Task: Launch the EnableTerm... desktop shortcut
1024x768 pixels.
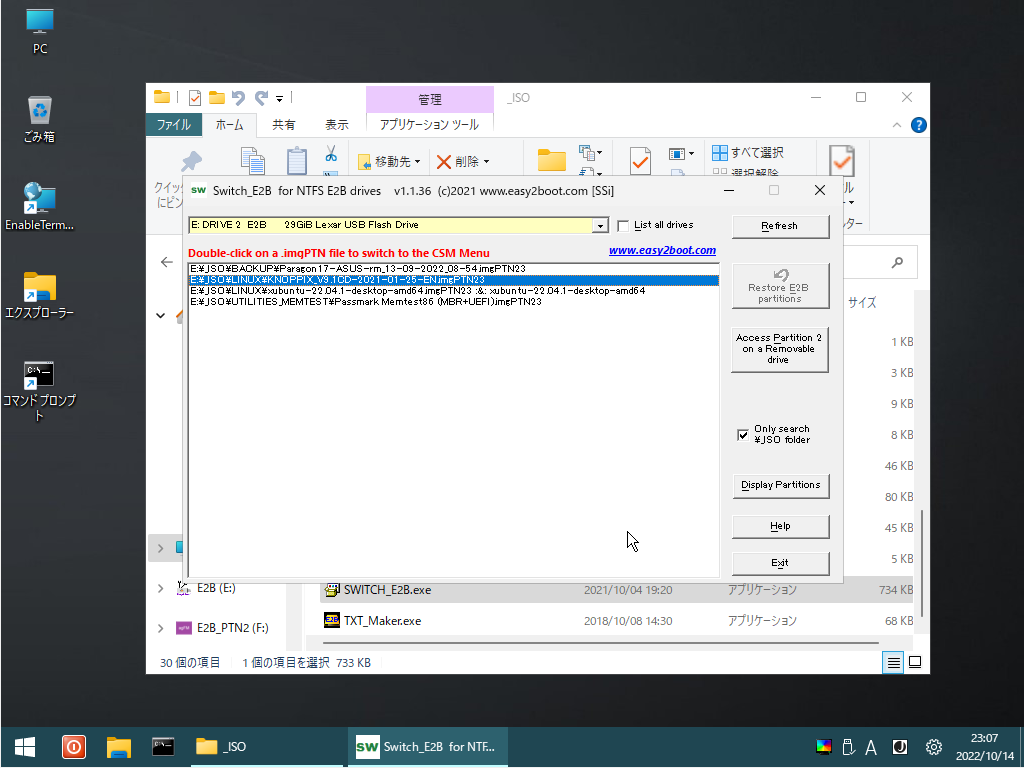Action: pyautogui.click(x=40, y=207)
